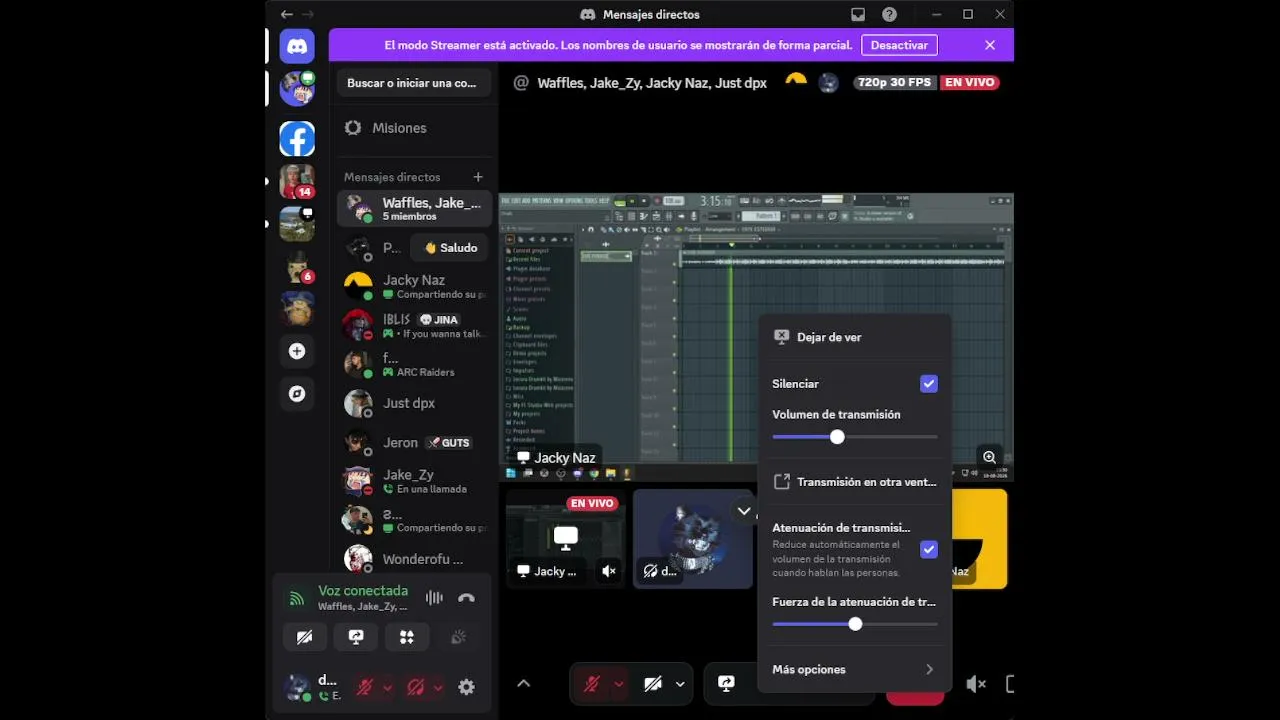Open the DM showing ARC Raiders
1280x720 pixels.
(x=414, y=364)
